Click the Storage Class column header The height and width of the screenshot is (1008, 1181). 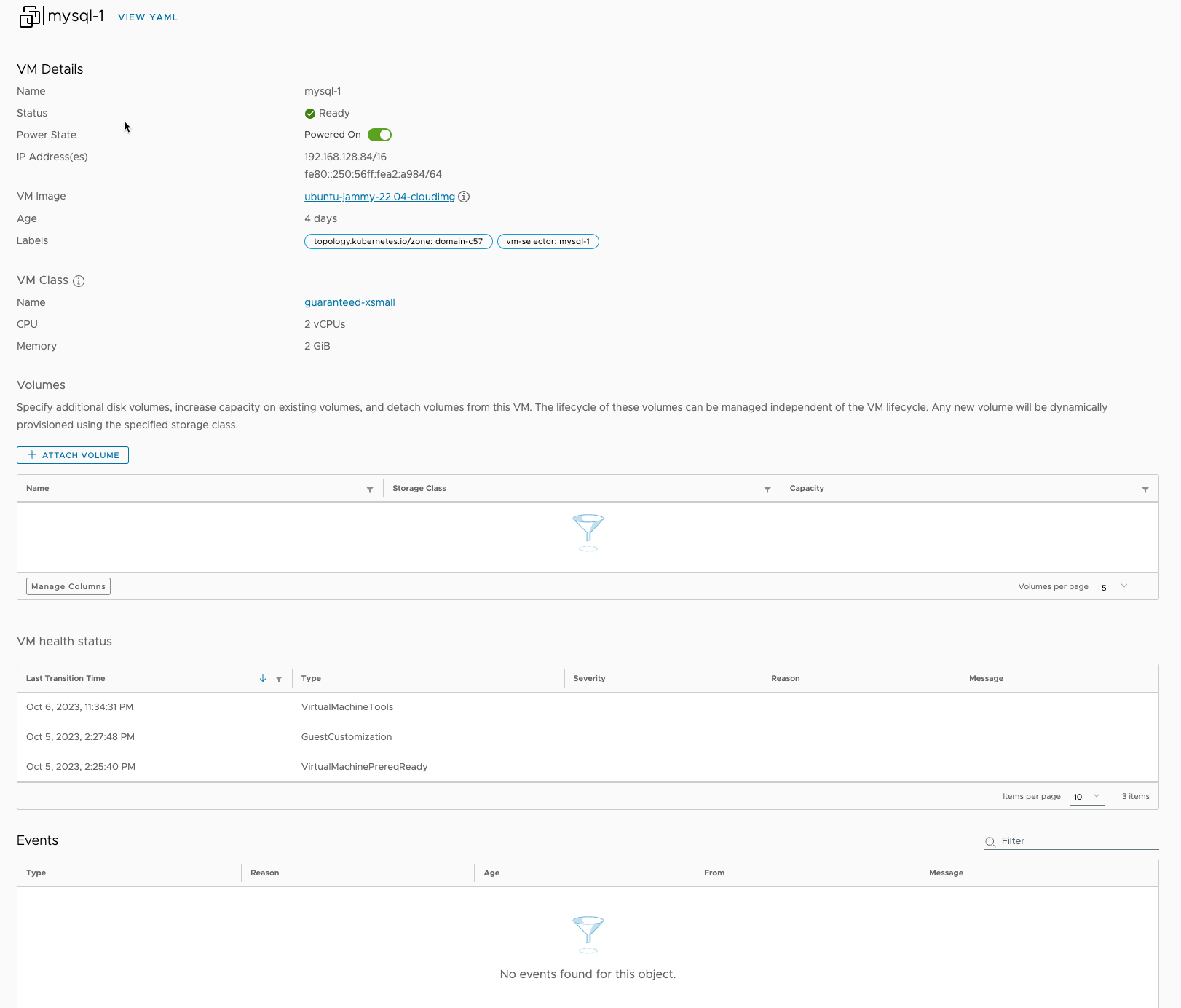[419, 488]
